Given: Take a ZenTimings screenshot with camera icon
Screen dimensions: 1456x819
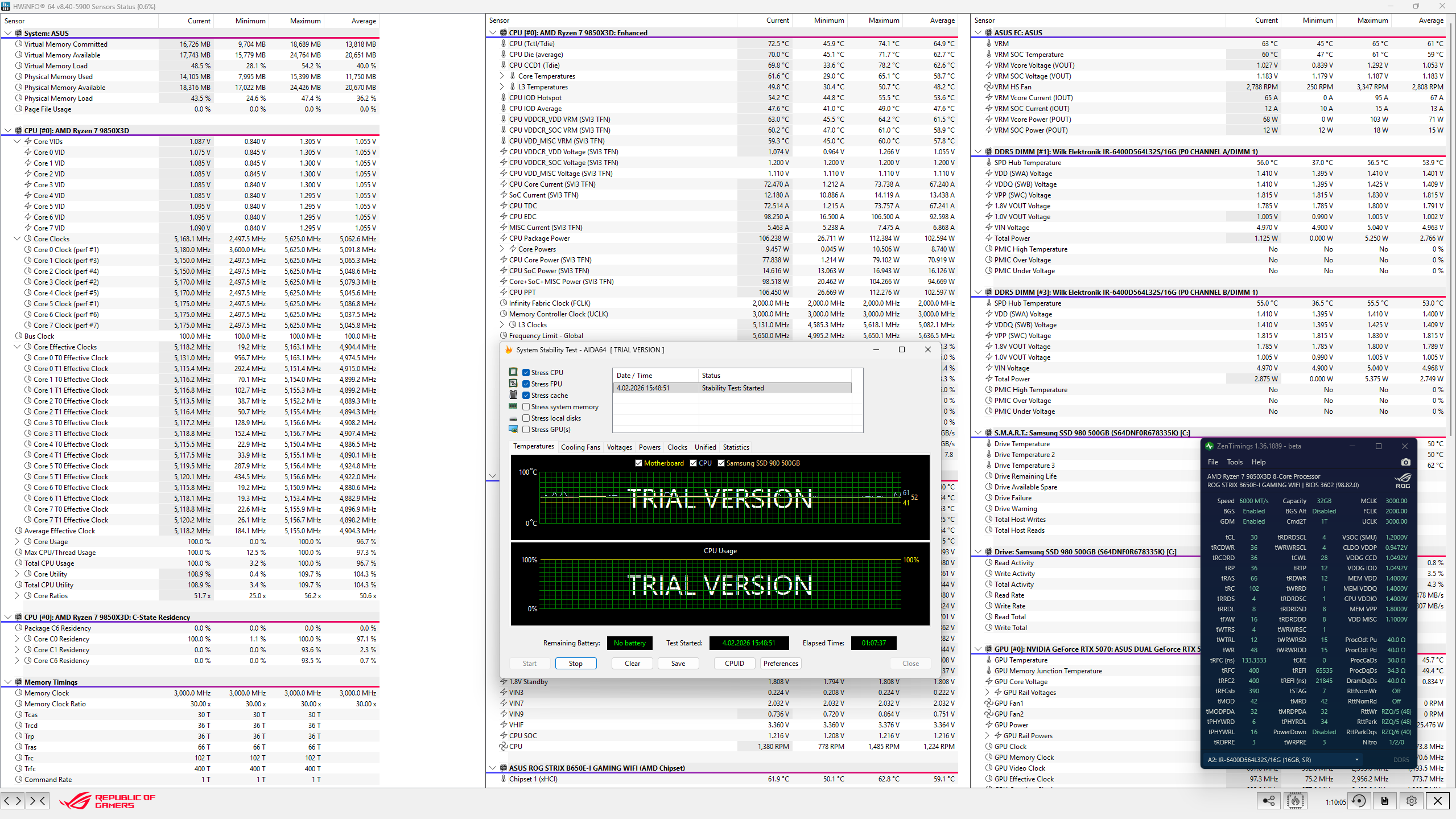Looking at the screenshot, I should [x=1405, y=462].
